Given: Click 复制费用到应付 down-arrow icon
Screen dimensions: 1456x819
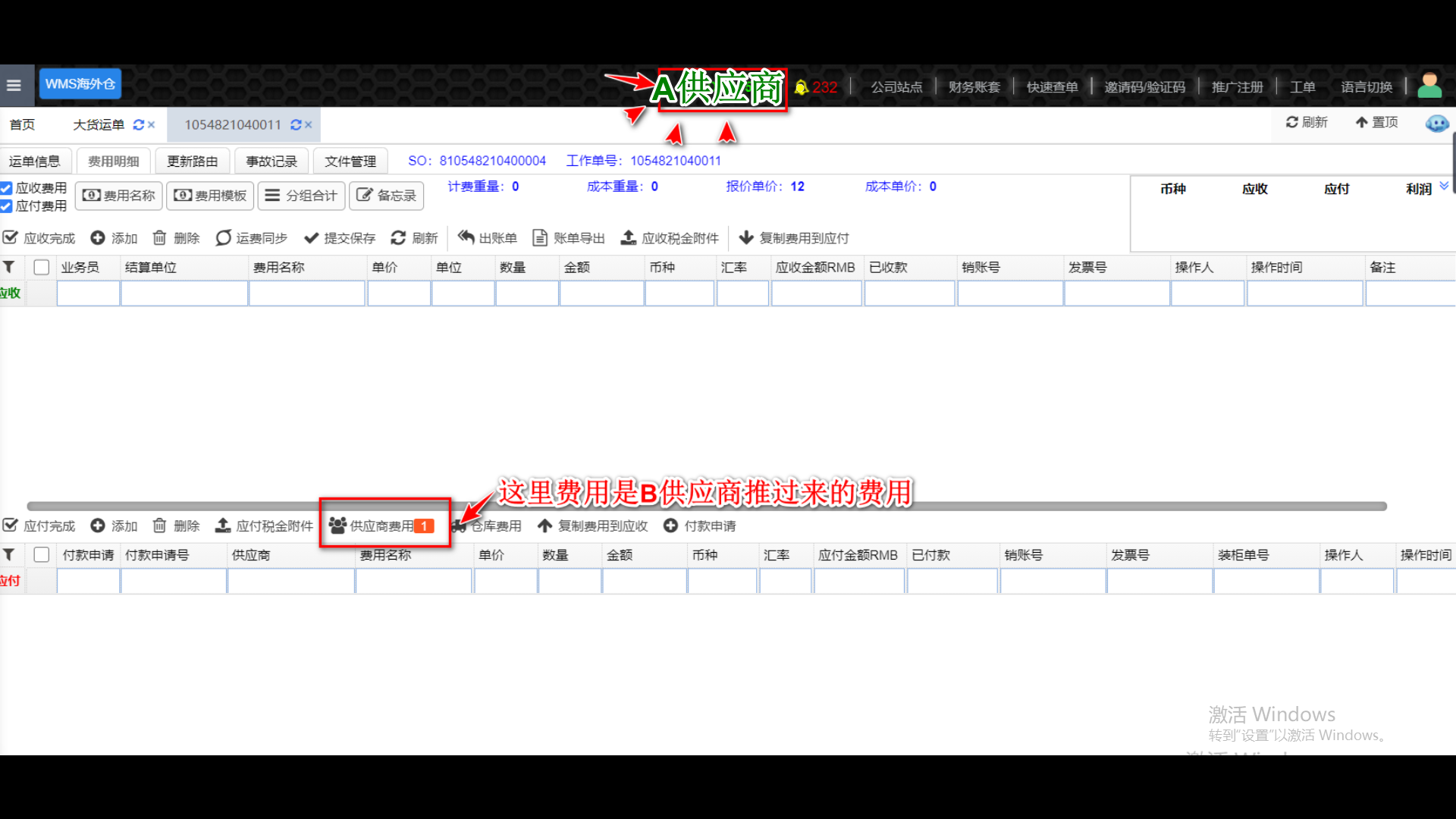Looking at the screenshot, I should coord(746,238).
